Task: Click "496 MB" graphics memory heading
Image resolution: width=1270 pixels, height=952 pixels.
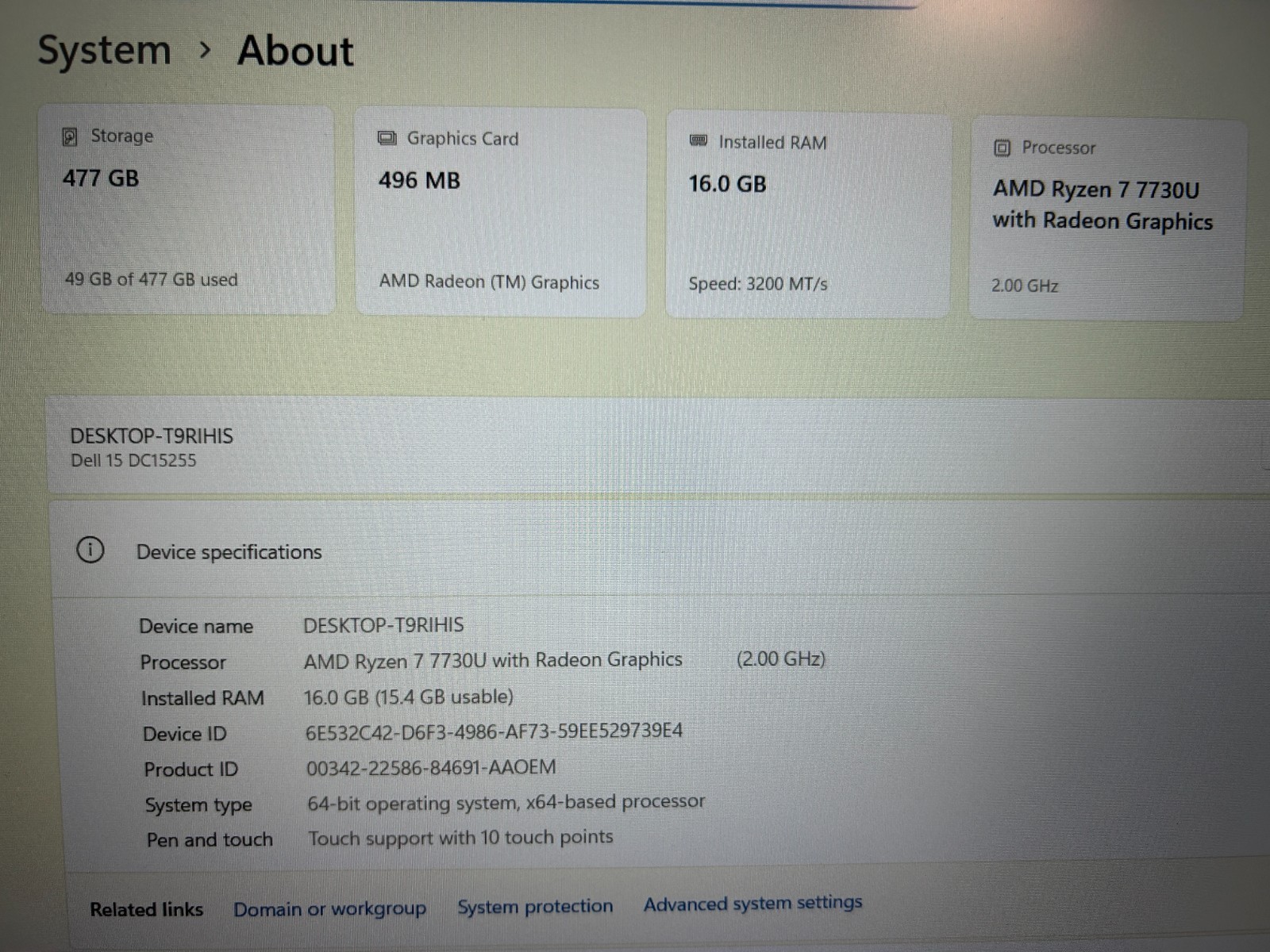Action: tap(419, 181)
